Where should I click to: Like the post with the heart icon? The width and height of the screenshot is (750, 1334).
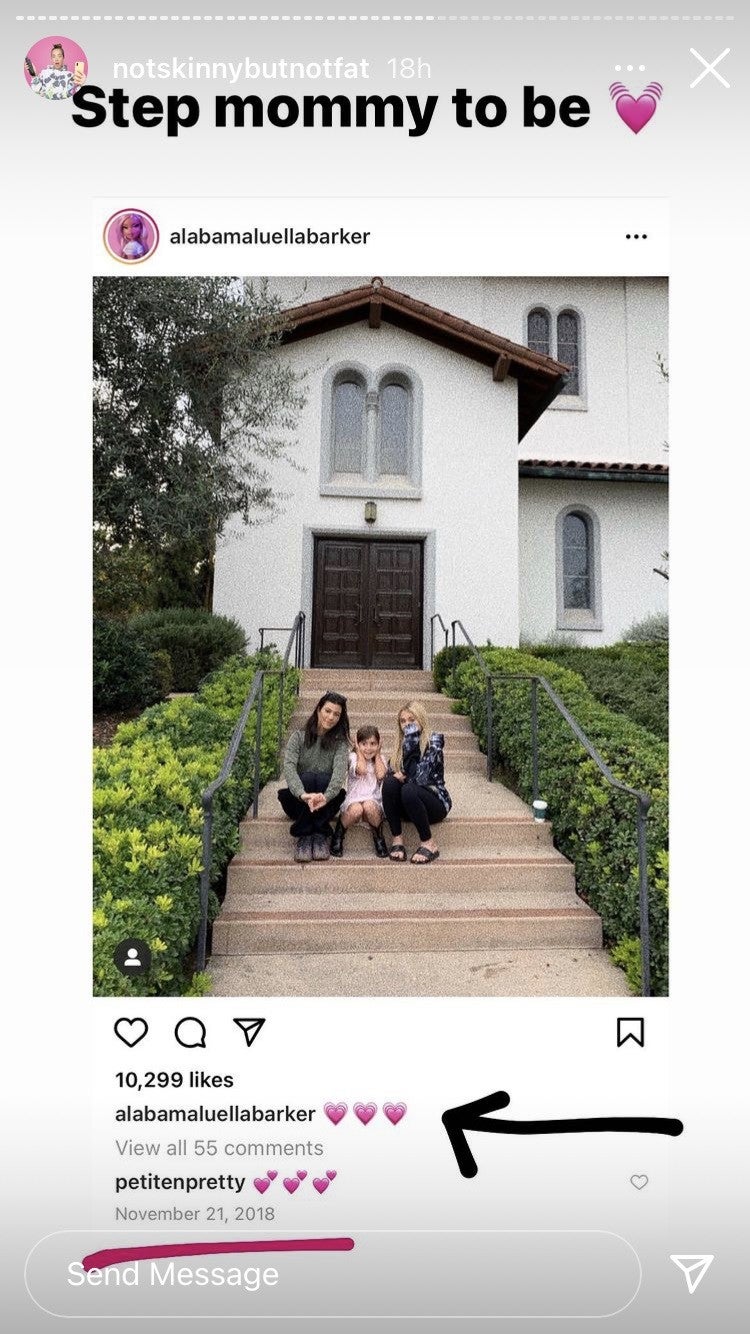click(131, 1032)
